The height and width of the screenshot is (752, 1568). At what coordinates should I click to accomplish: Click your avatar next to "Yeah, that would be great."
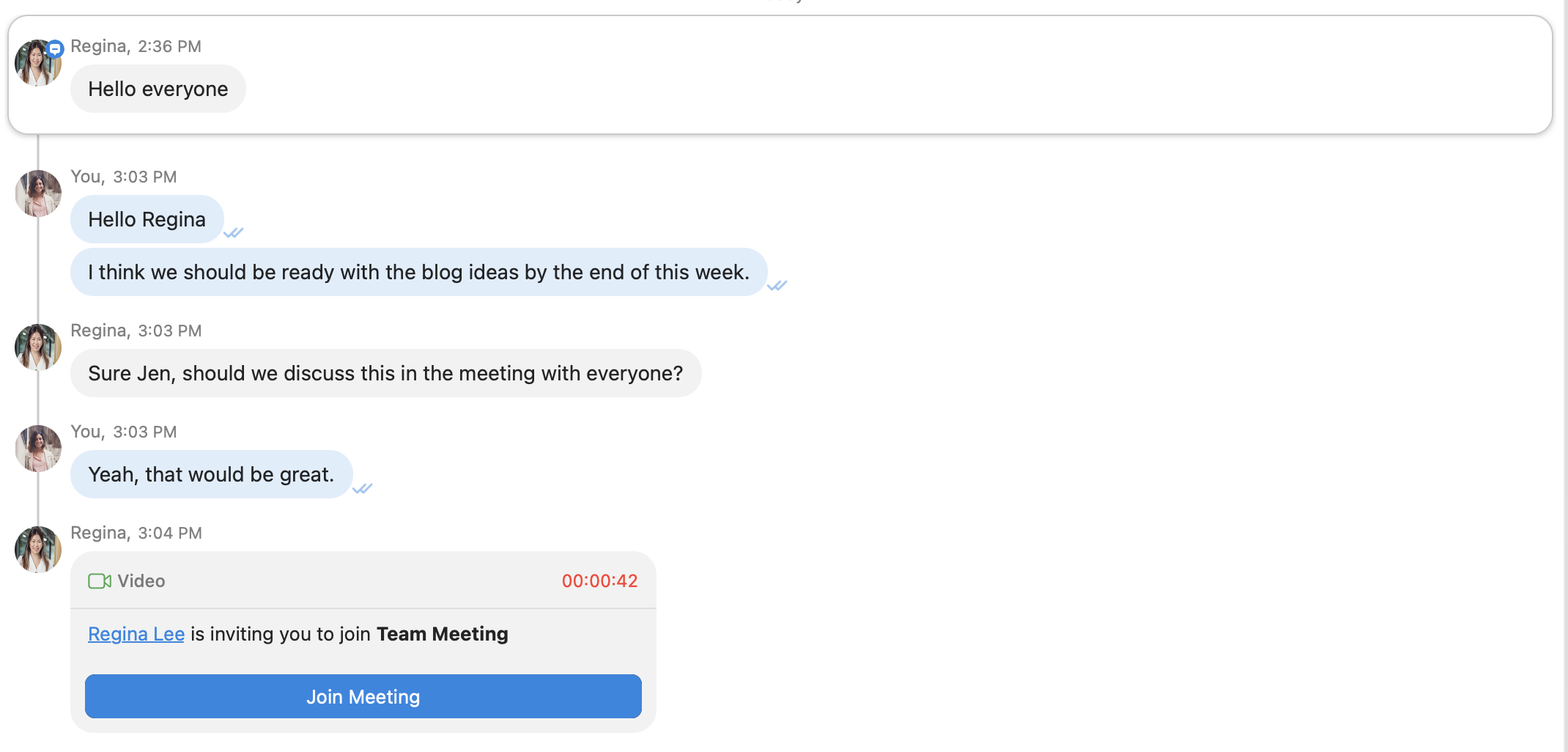click(38, 449)
